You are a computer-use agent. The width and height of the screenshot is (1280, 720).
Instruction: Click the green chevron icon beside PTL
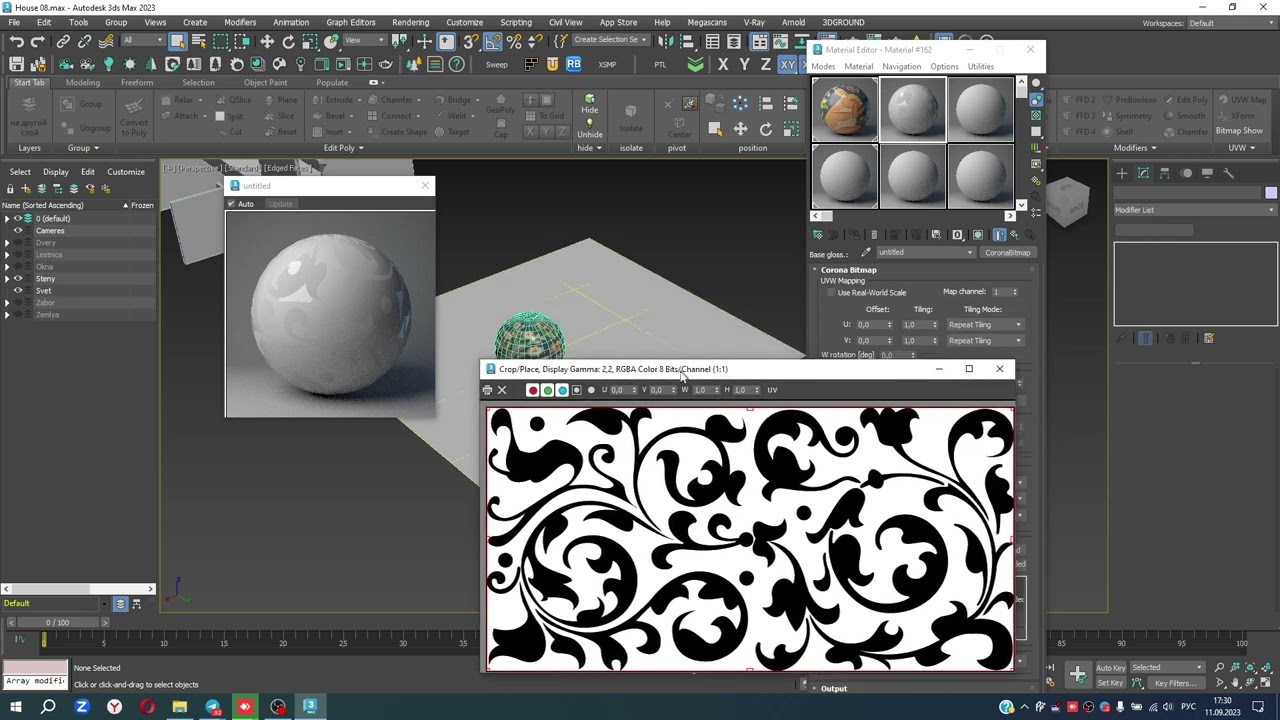pyautogui.click(x=696, y=64)
